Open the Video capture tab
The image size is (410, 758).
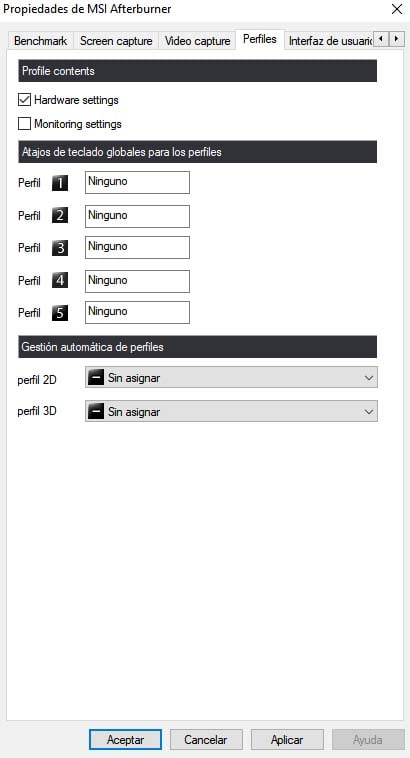point(197,41)
